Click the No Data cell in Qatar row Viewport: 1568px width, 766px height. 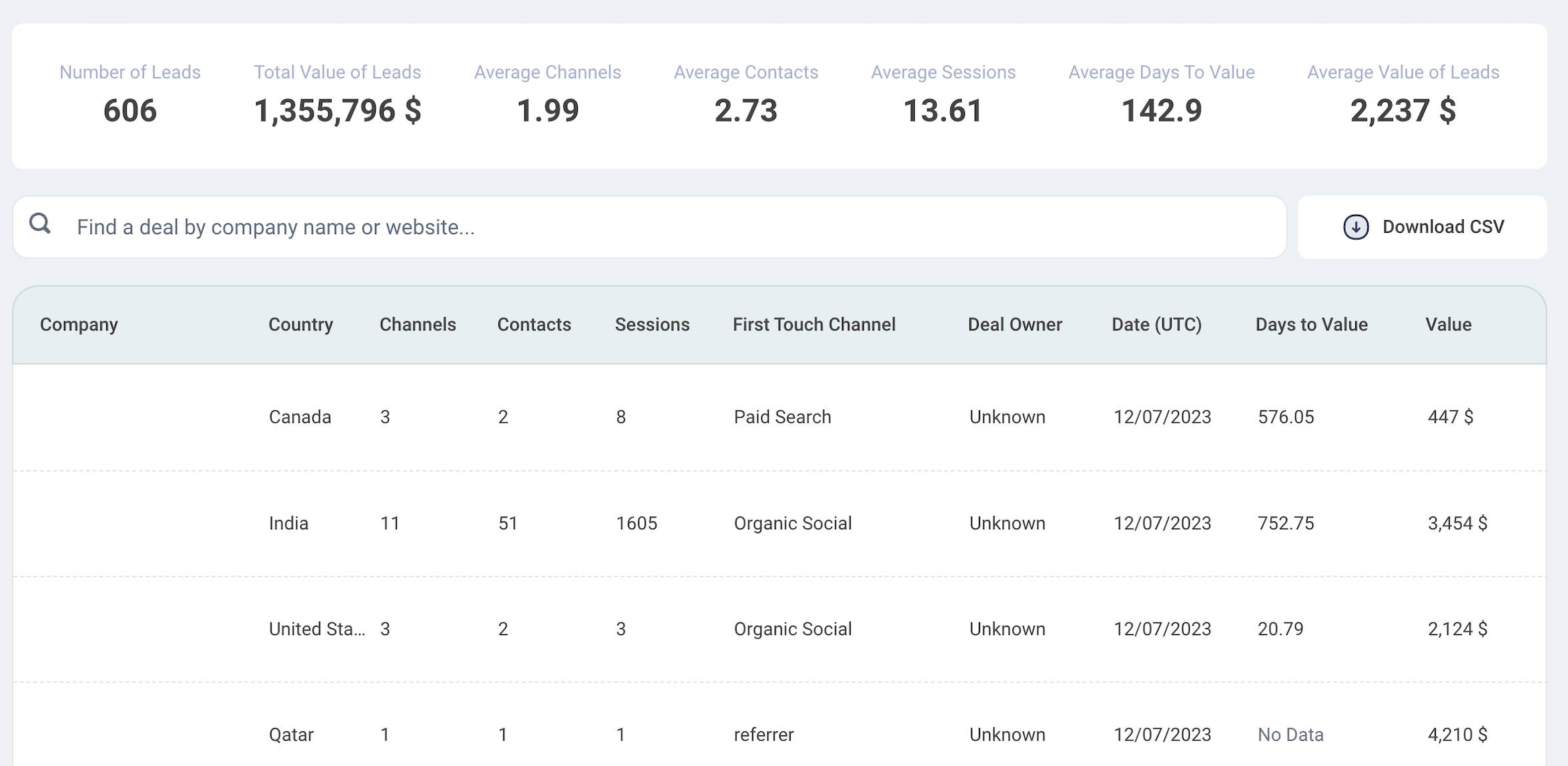[1290, 735]
